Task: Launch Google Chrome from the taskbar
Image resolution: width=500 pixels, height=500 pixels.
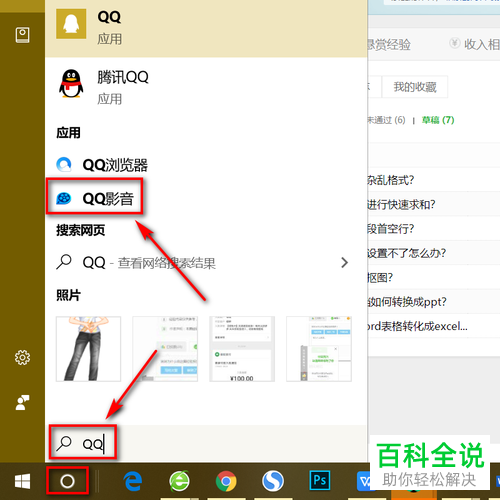Action: 226,481
